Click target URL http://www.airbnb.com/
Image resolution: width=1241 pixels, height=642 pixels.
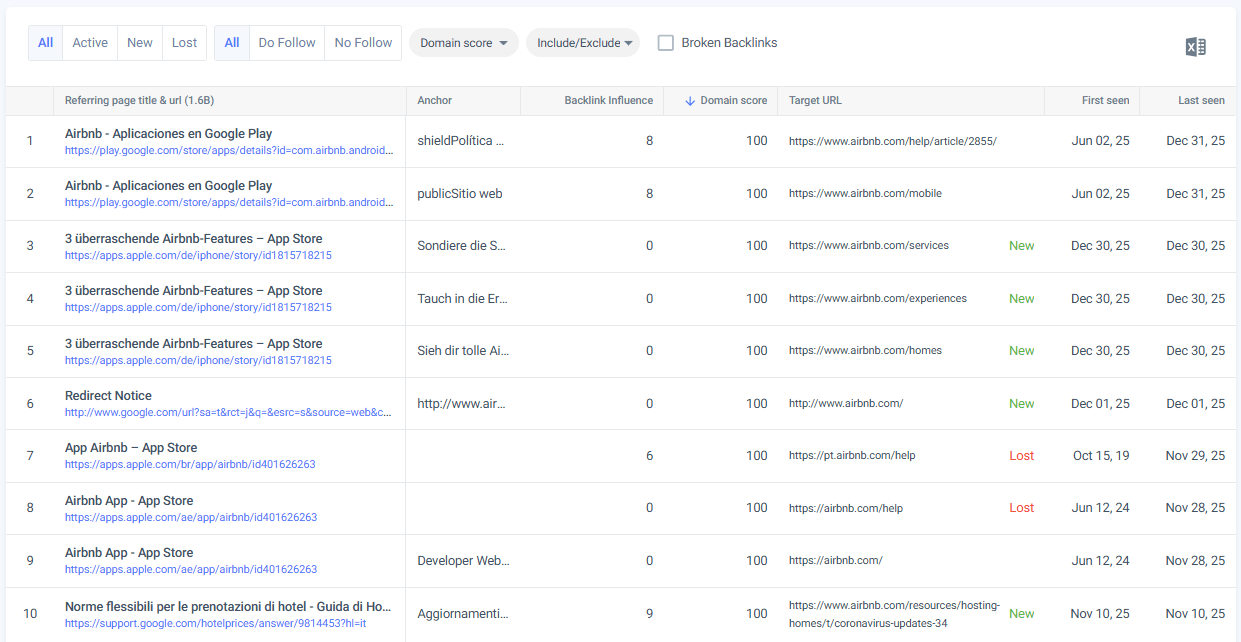click(846, 404)
